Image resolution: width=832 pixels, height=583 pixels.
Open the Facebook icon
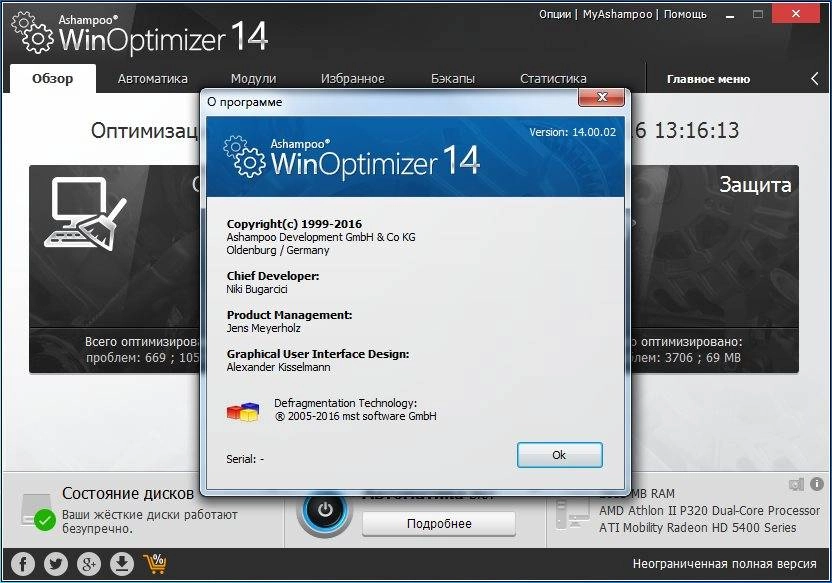23,563
